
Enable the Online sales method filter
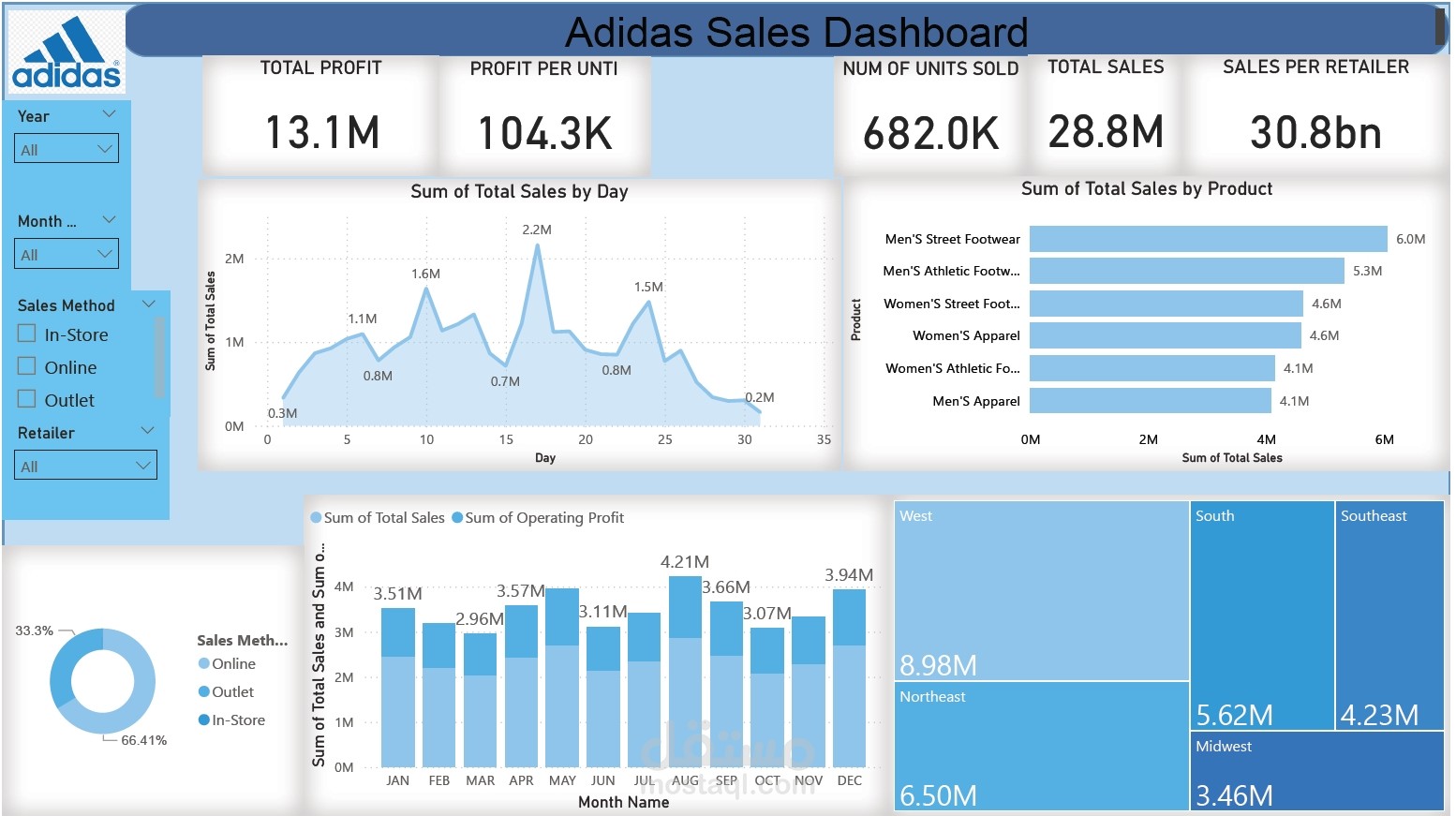tap(26, 365)
